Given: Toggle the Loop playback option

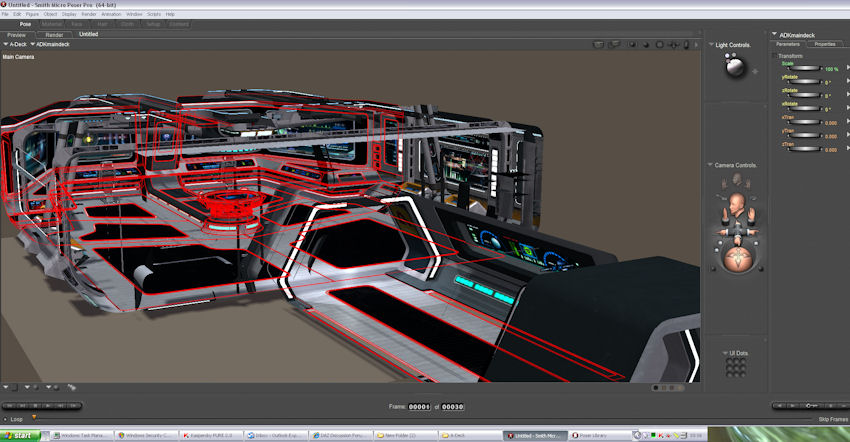Looking at the screenshot, I should pos(14,418).
